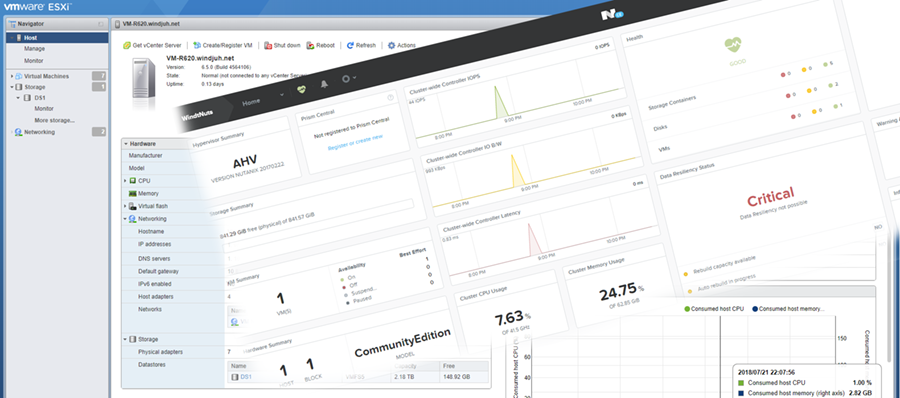
Task: Click the Networking count badge 2
Action: coord(99,132)
